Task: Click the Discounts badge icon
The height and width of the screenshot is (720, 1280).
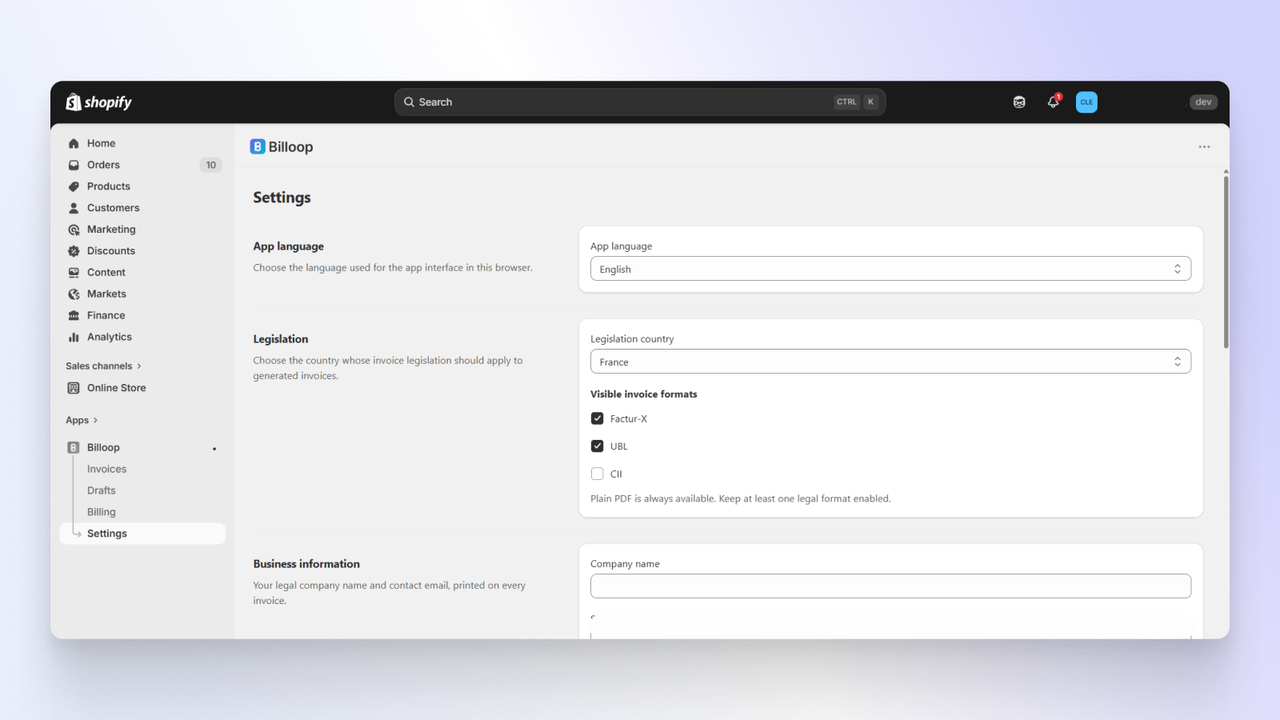Action: [74, 251]
